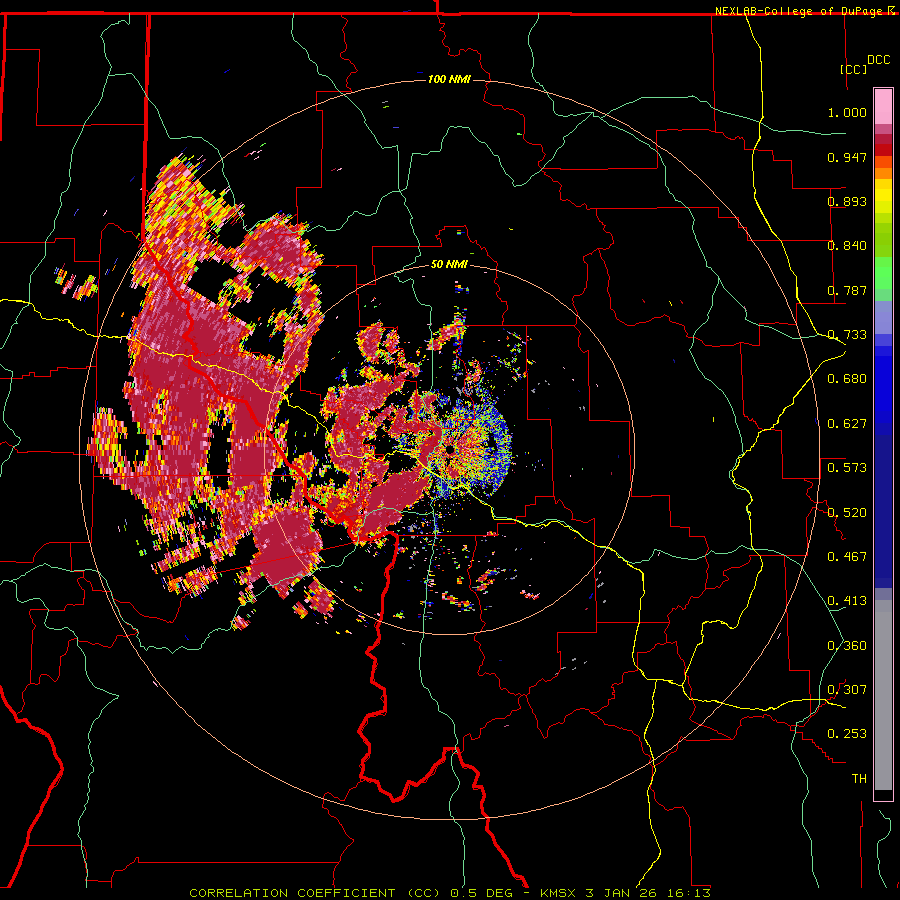The height and width of the screenshot is (900, 900).
Task: Click the KMSX station identifier in the caption
Action: pos(558,893)
